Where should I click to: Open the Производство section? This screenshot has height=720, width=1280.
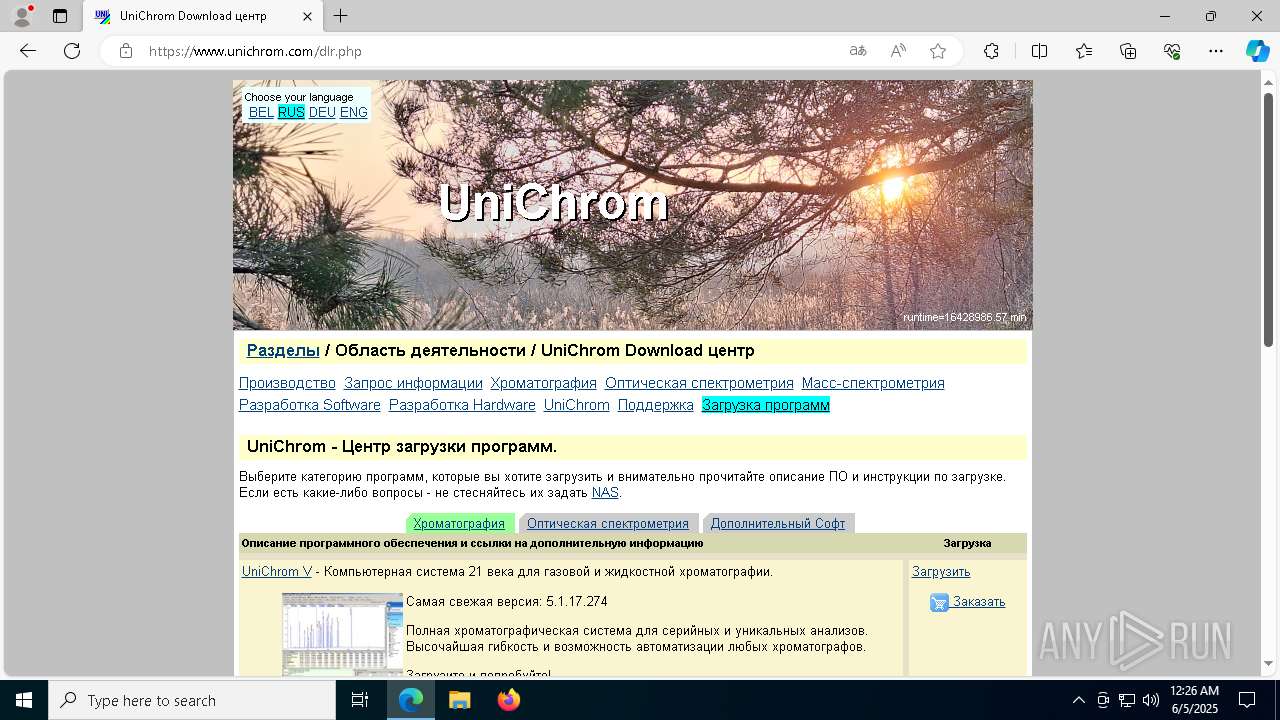287,383
